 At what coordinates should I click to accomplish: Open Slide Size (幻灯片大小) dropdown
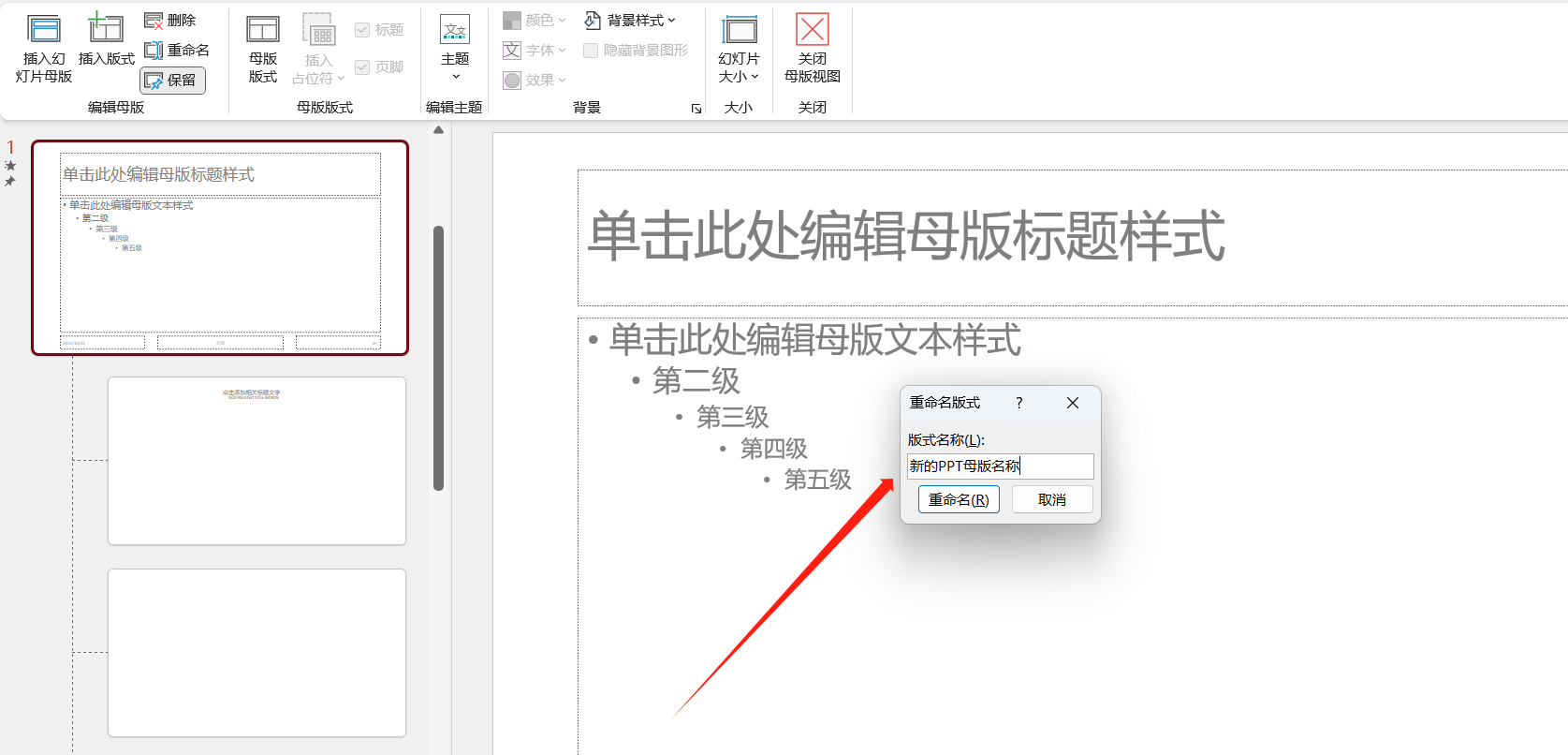[x=739, y=49]
